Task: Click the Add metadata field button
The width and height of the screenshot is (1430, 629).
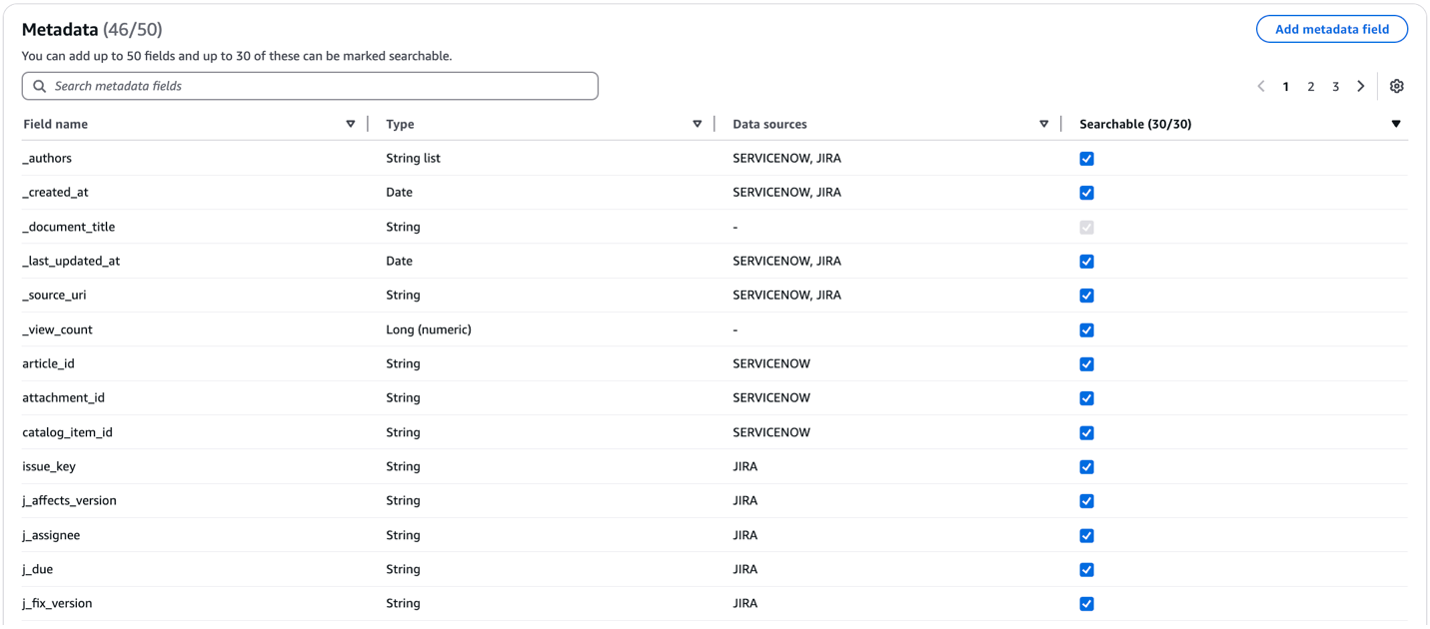Action: 1331,29
